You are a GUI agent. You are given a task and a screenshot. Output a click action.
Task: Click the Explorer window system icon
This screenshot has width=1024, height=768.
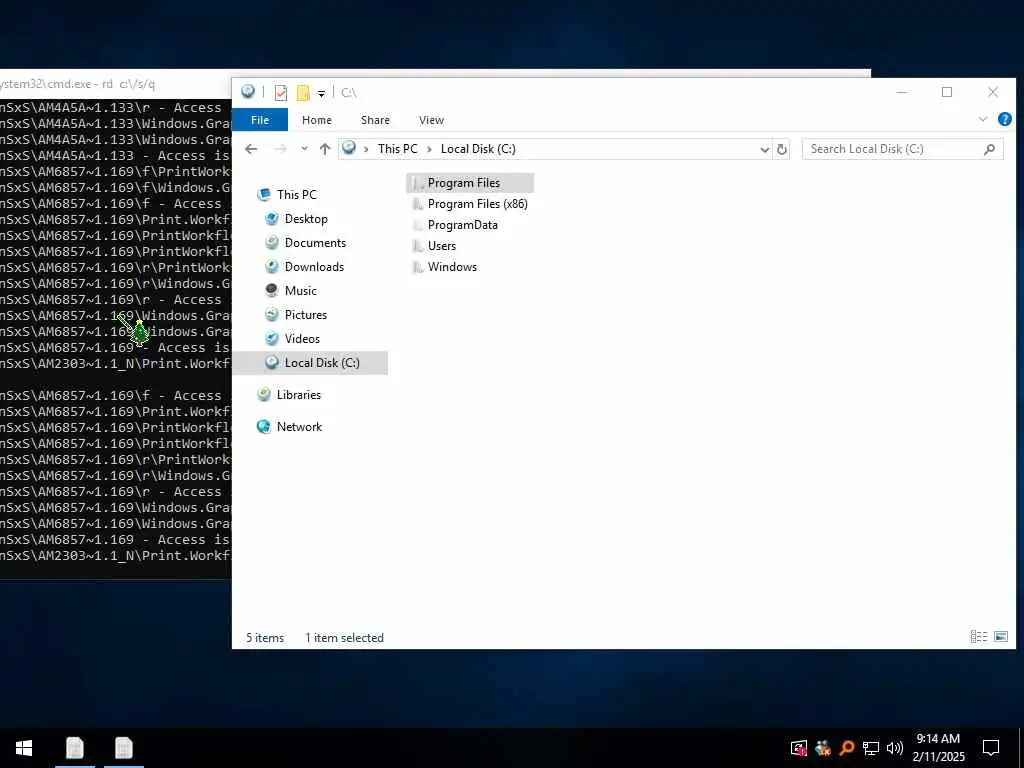pyautogui.click(x=248, y=92)
